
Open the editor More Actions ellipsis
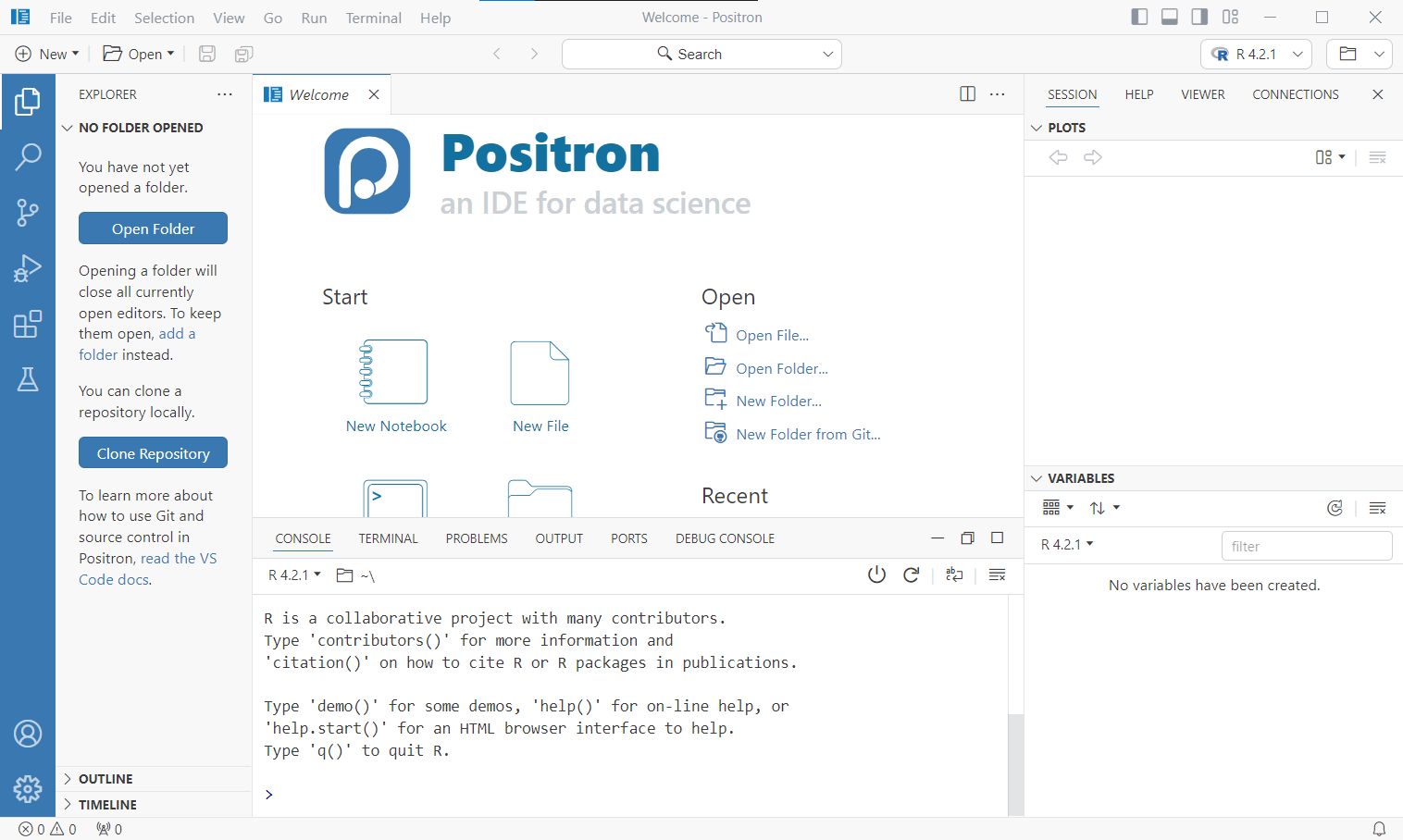(x=997, y=94)
